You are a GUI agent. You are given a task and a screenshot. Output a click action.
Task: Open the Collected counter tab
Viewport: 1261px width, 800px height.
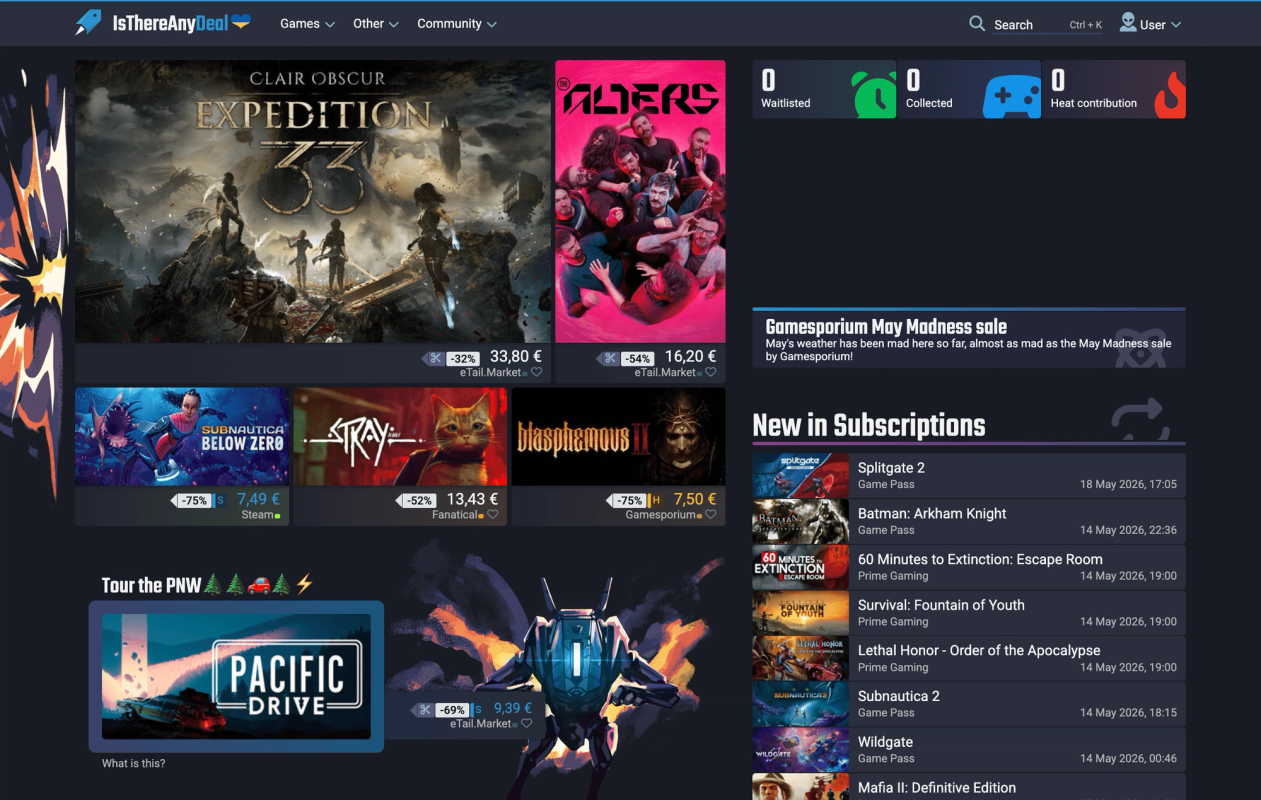click(969, 89)
